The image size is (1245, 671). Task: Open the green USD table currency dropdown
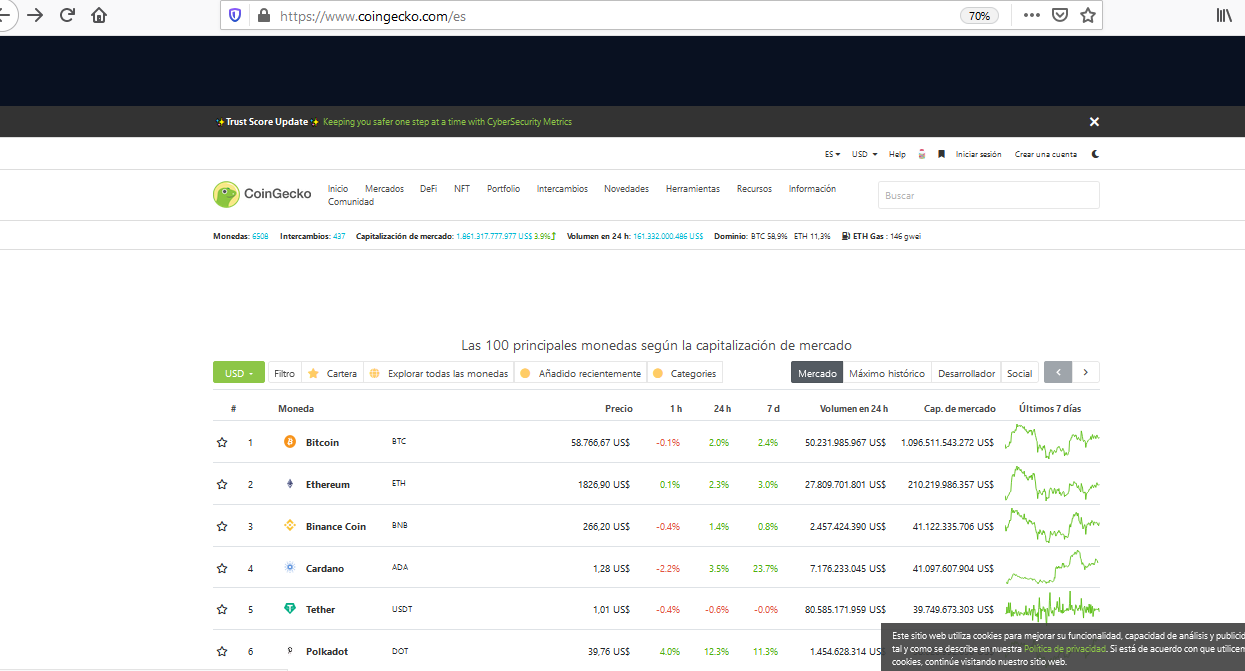[239, 373]
